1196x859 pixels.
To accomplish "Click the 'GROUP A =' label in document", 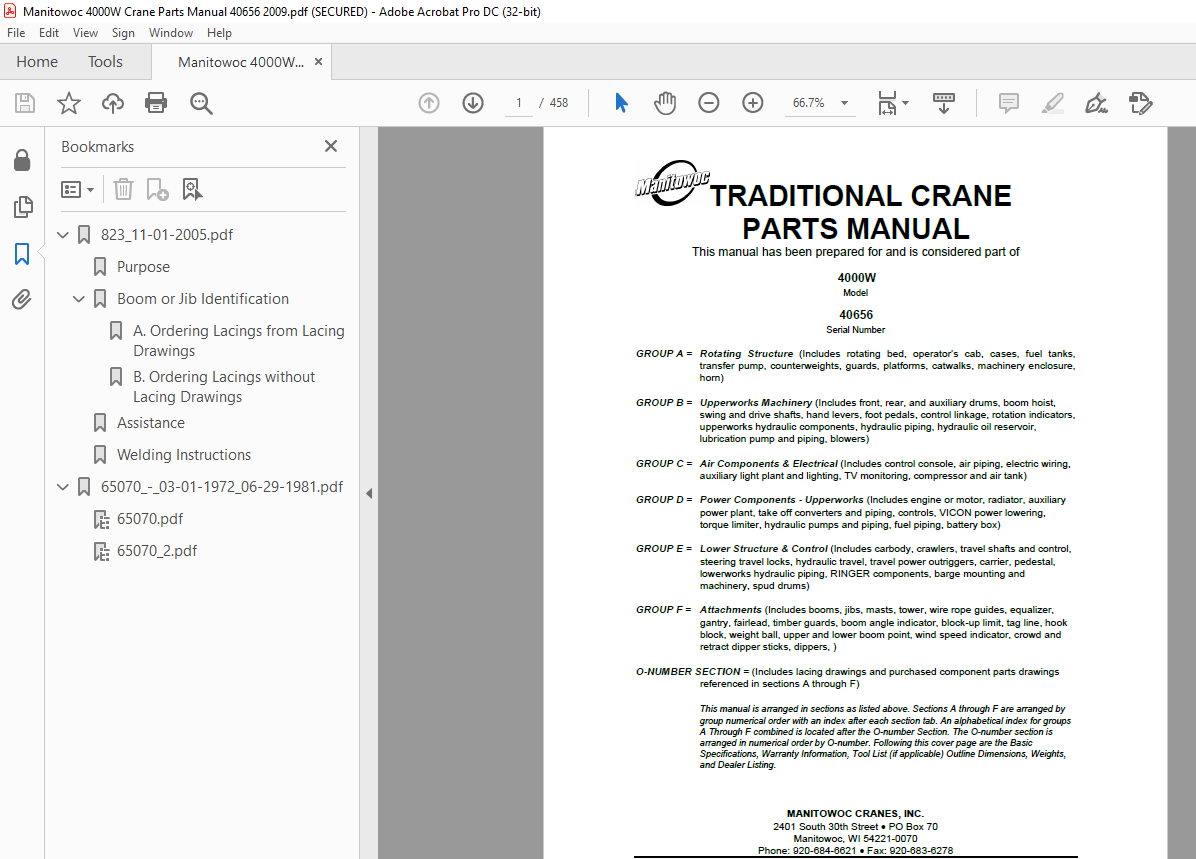I will tap(664, 354).
